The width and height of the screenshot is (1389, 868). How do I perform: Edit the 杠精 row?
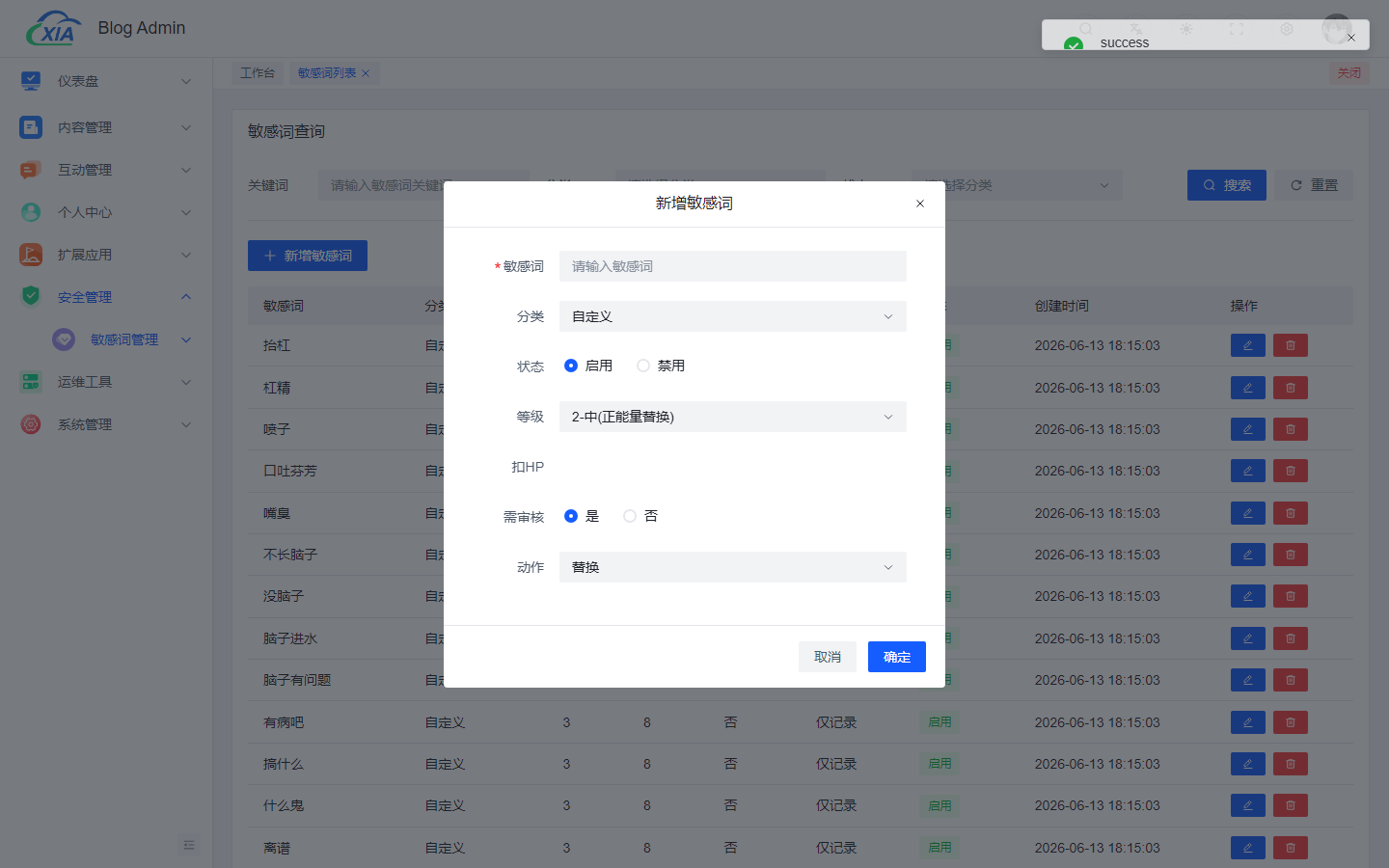coord(1247,388)
